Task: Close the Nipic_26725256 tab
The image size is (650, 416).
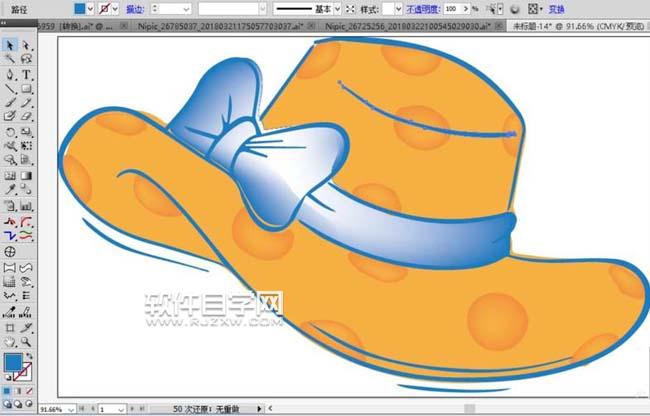Action: (x=500, y=26)
